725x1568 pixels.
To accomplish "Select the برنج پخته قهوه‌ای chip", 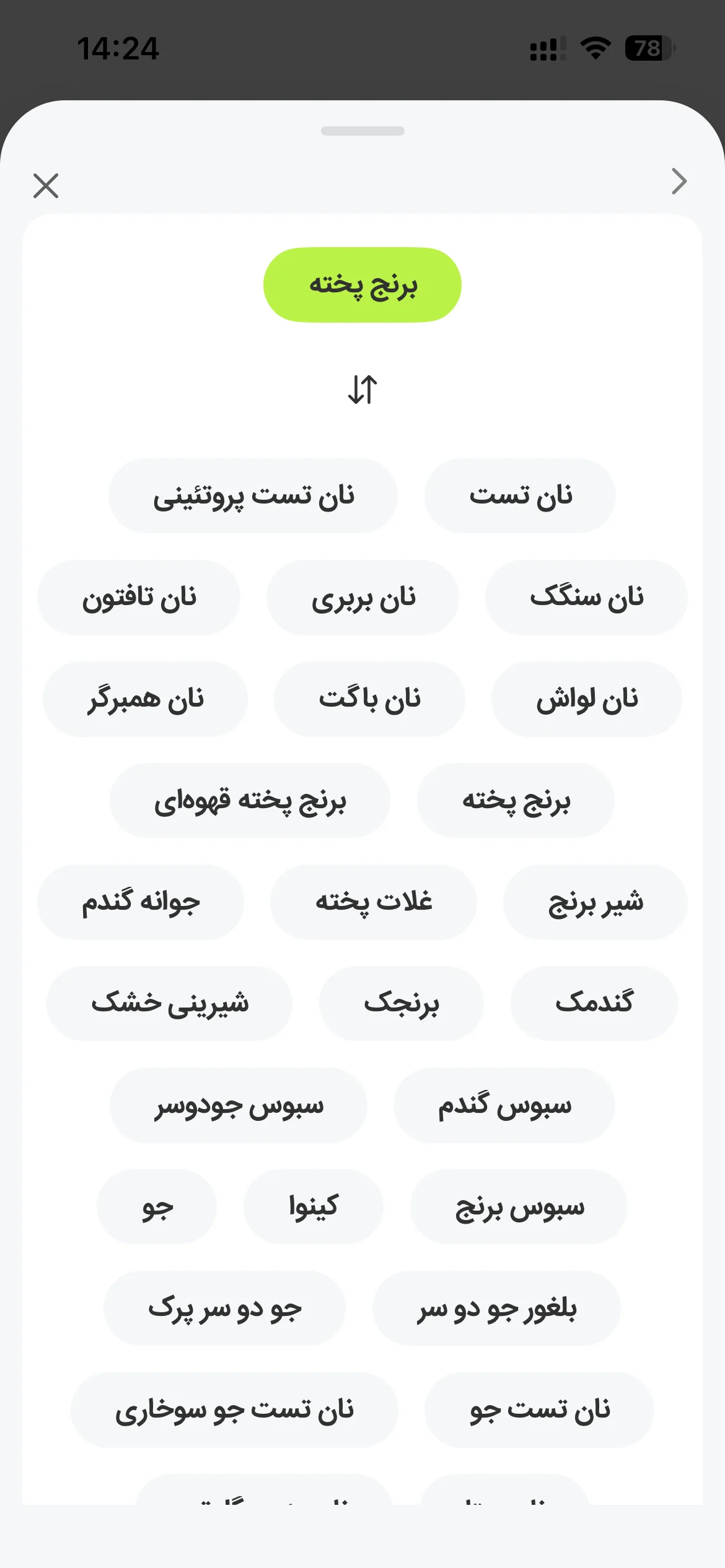I will [250, 800].
